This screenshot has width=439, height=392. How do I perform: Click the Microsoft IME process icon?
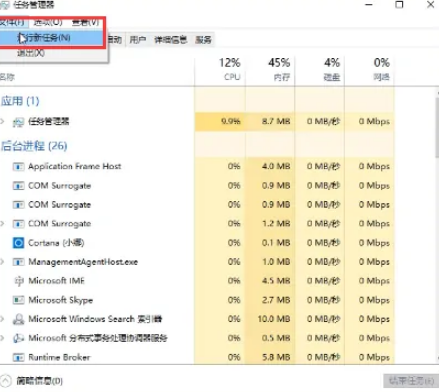coord(18,281)
